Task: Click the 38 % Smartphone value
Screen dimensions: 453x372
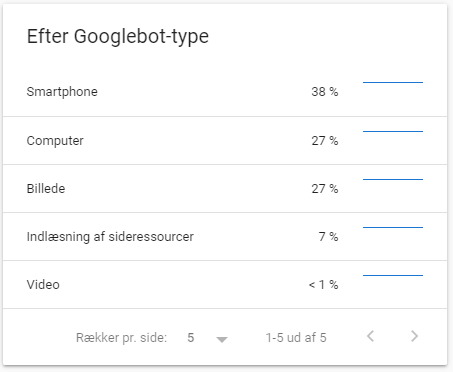Action: pyautogui.click(x=325, y=92)
